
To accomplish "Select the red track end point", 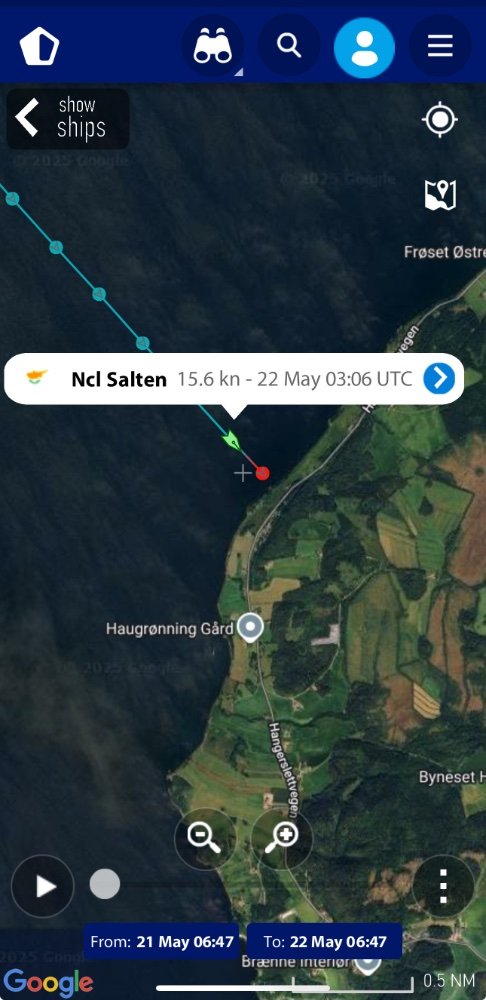I will (262, 473).
